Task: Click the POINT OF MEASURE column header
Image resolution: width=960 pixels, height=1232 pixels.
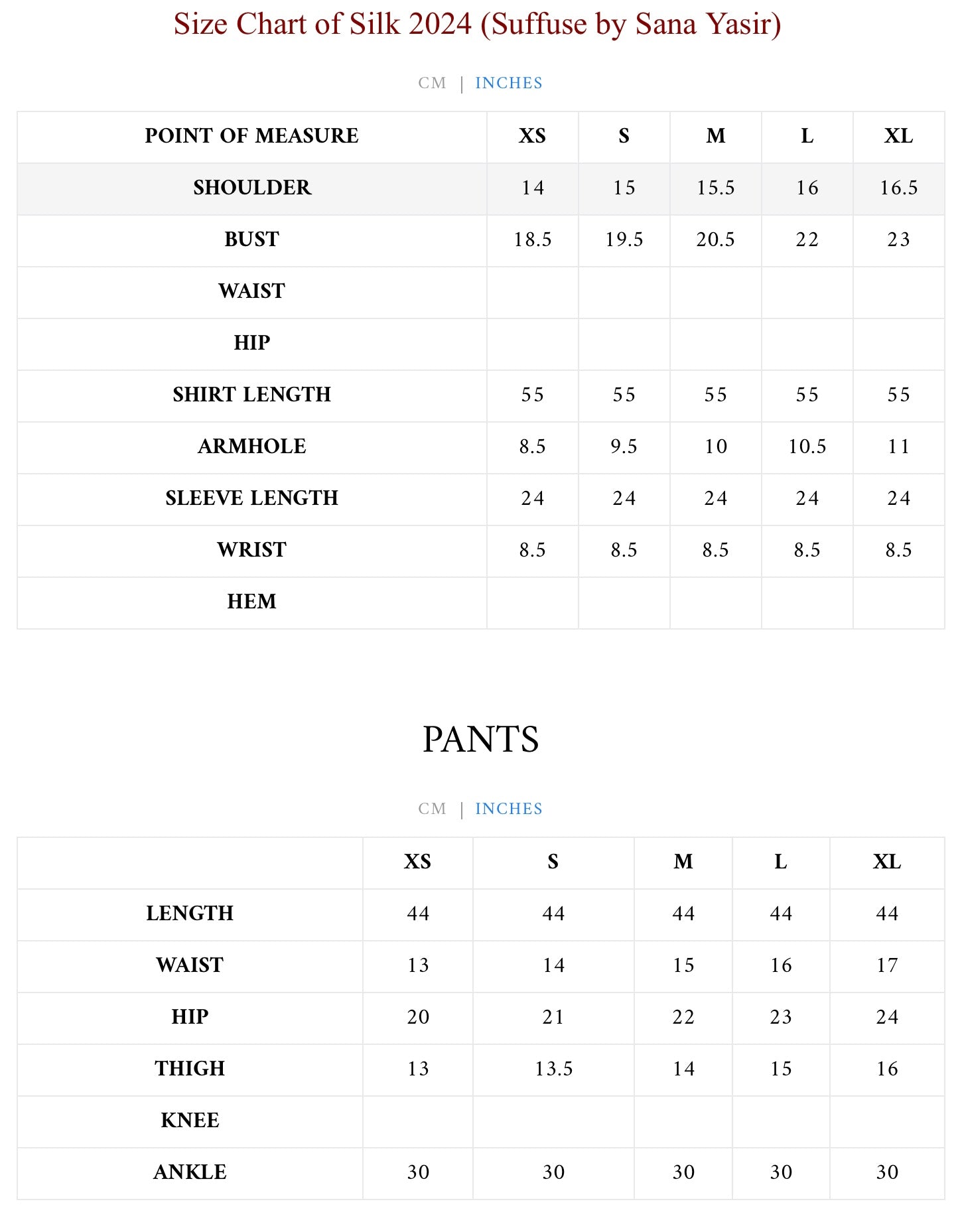Action: coord(251,136)
